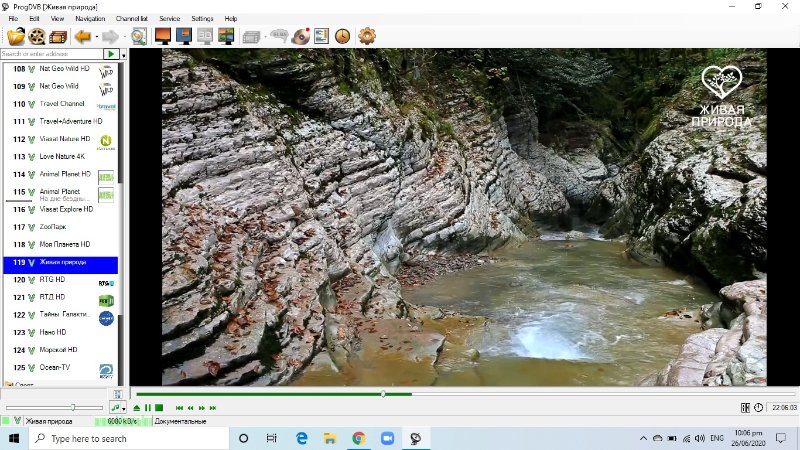Click the fast forward button
The image size is (800, 450).
pyautogui.click(x=202, y=408)
